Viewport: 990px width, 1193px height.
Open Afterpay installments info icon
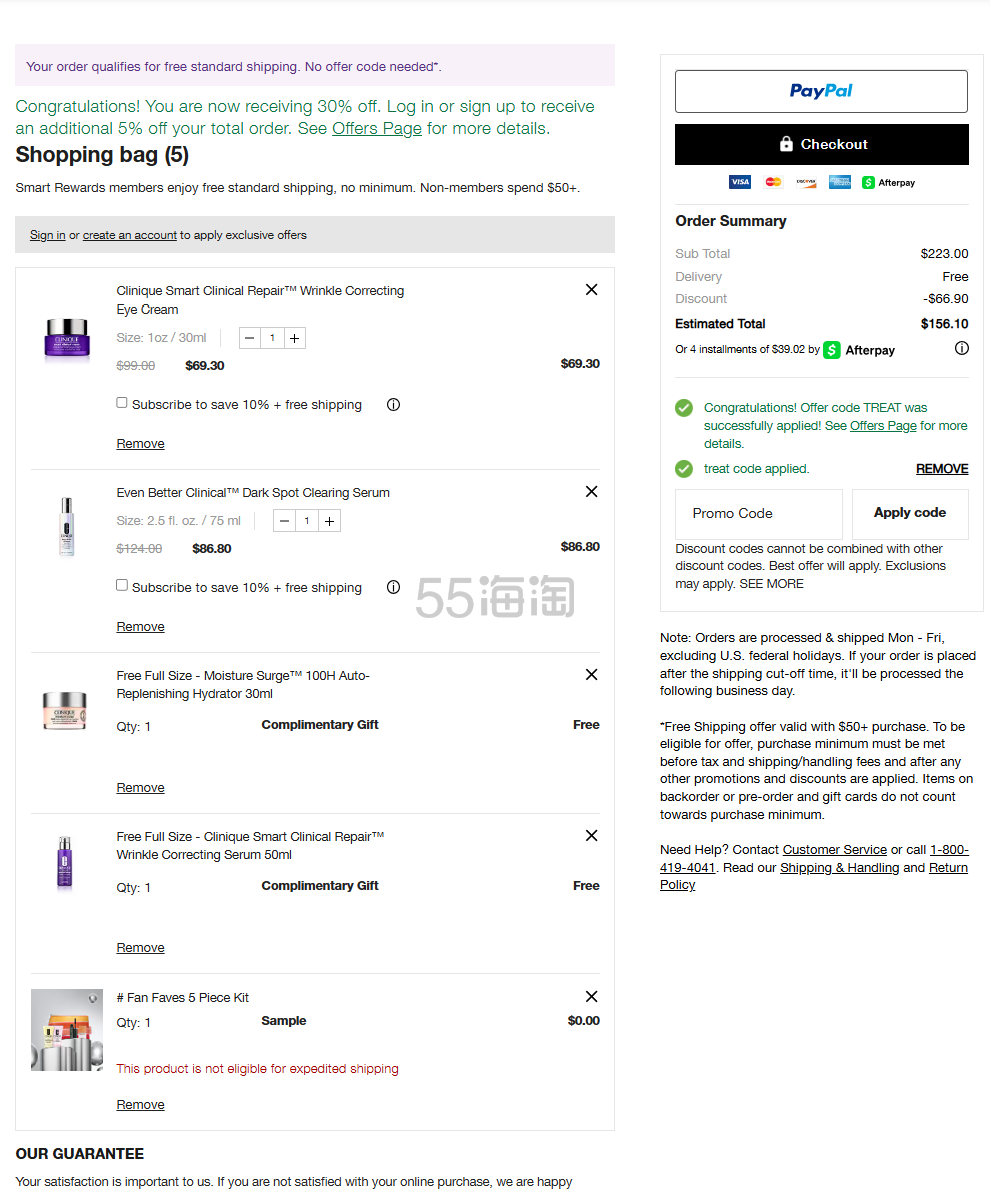click(962, 348)
